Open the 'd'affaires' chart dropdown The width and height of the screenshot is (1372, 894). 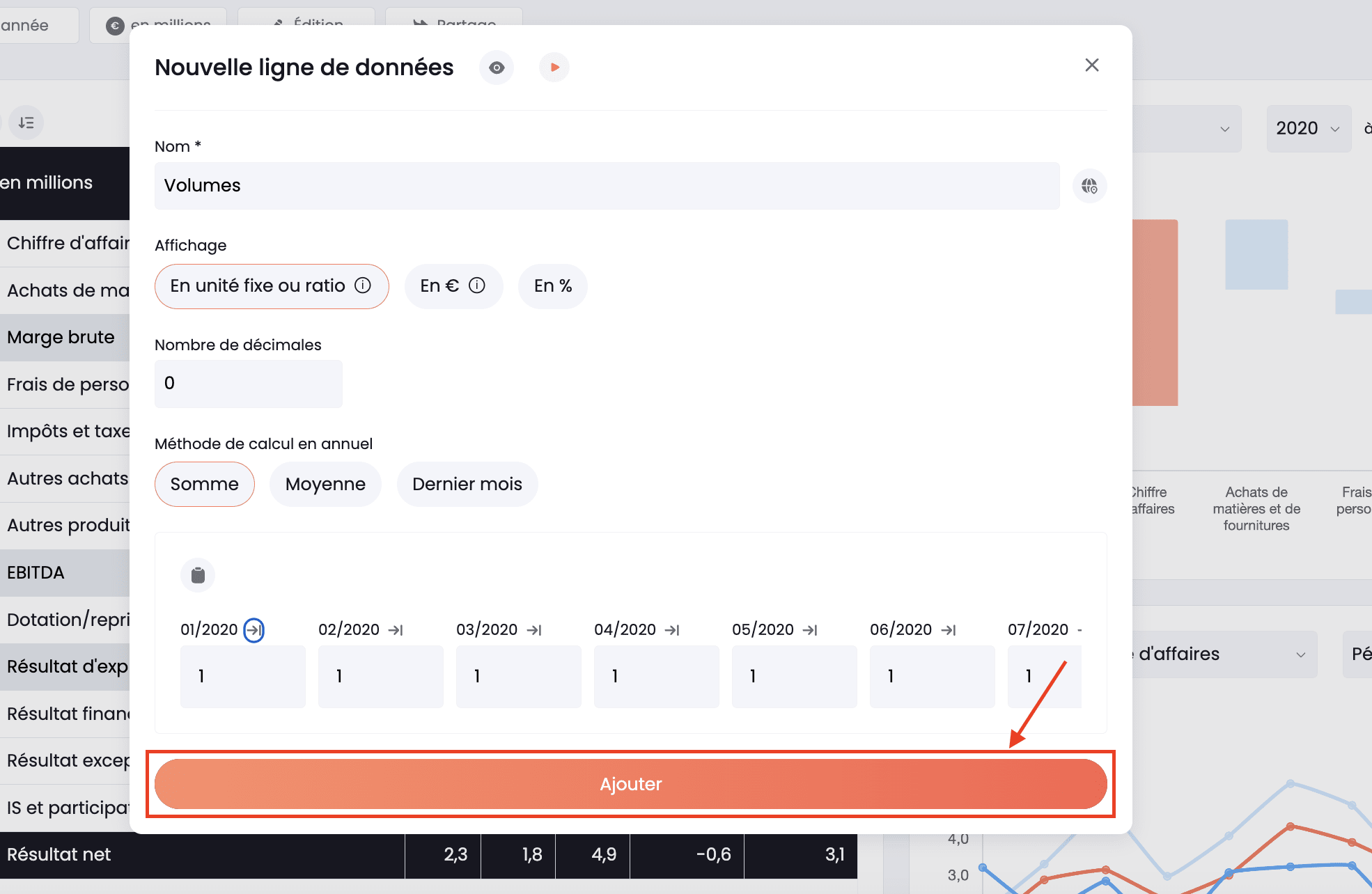tap(1224, 654)
